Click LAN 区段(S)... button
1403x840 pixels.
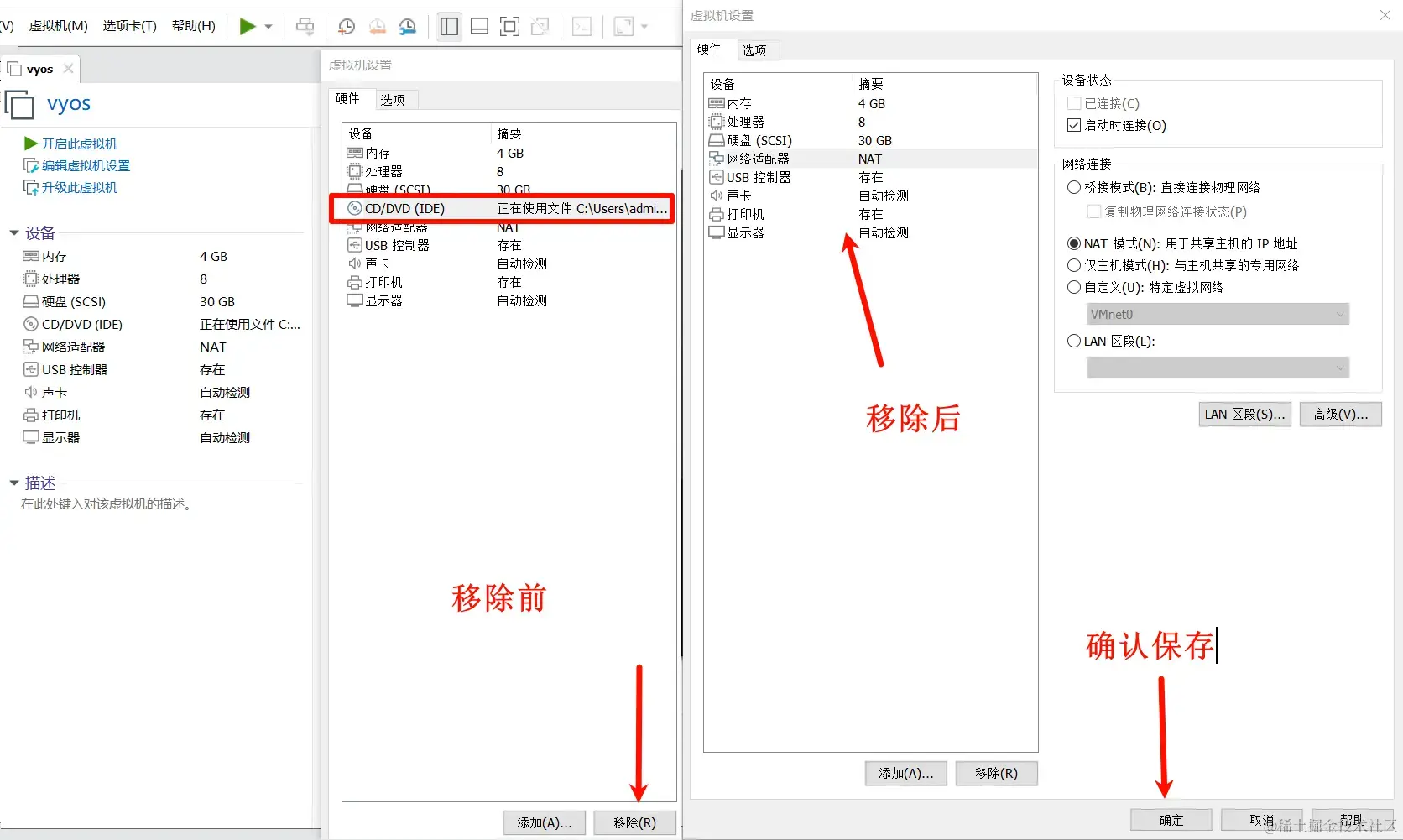(x=1244, y=414)
